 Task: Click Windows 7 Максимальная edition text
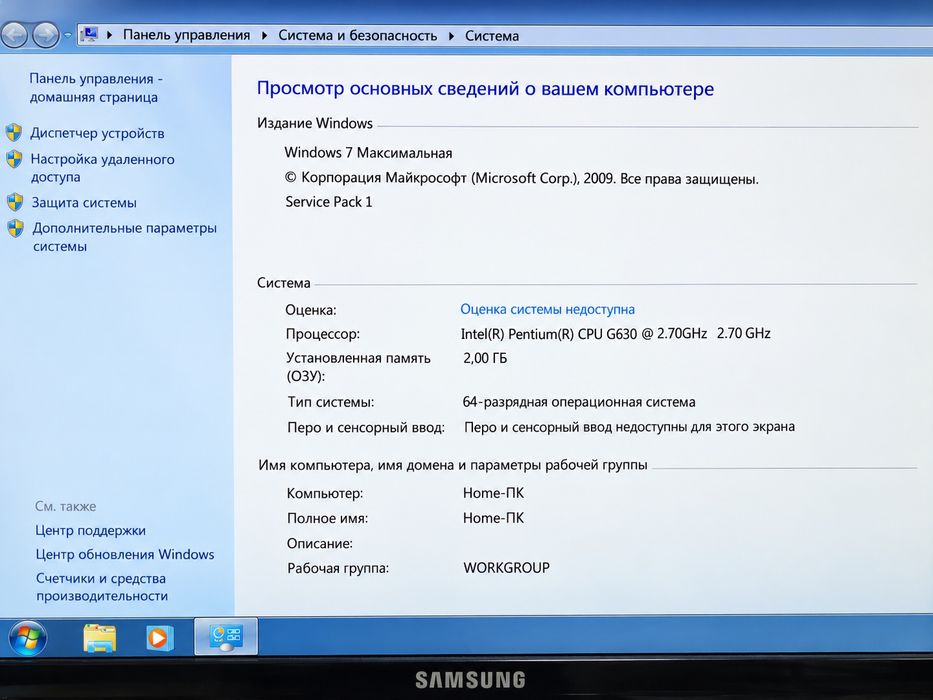[368, 153]
